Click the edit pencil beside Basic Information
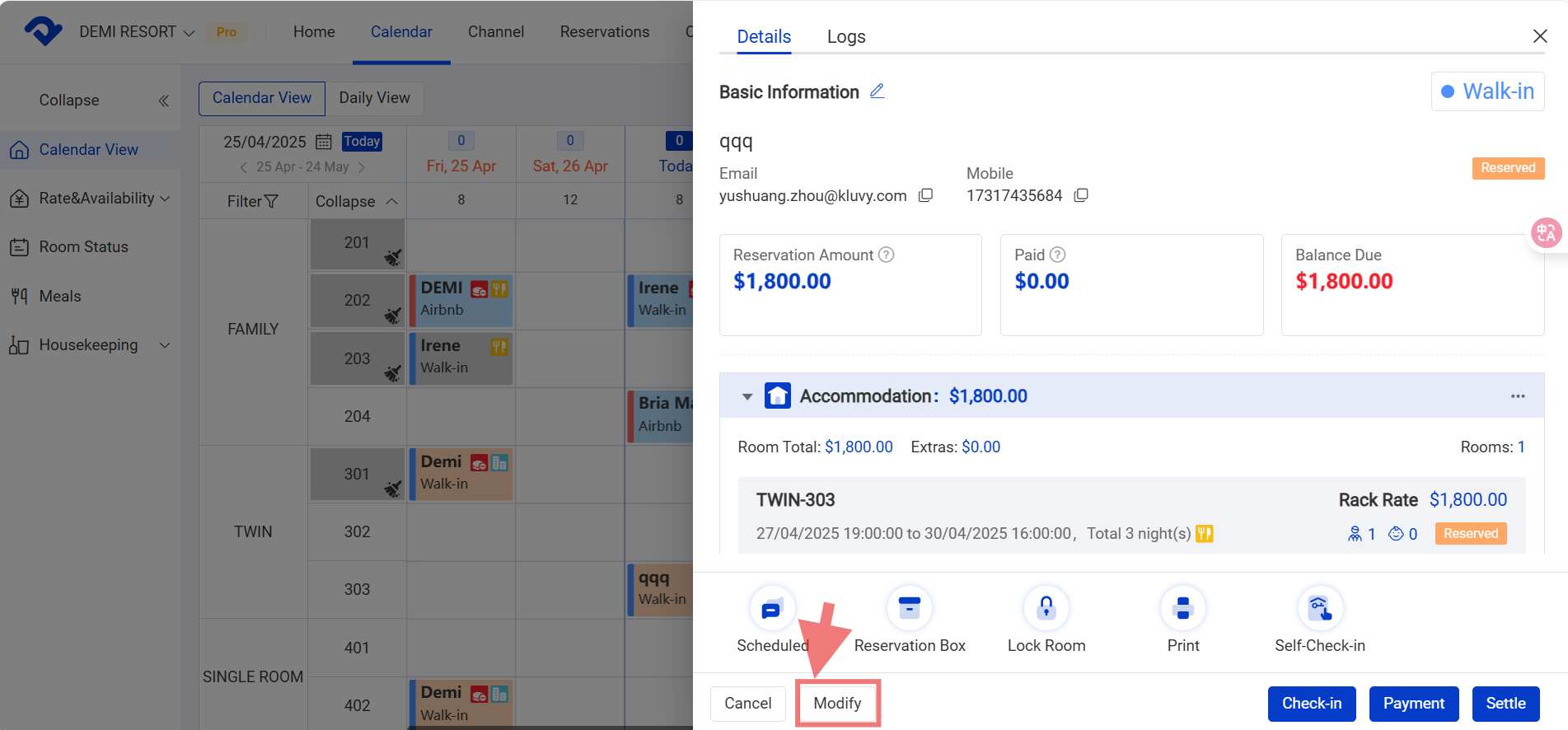This screenshot has width=1568, height=730. tap(878, 91)
